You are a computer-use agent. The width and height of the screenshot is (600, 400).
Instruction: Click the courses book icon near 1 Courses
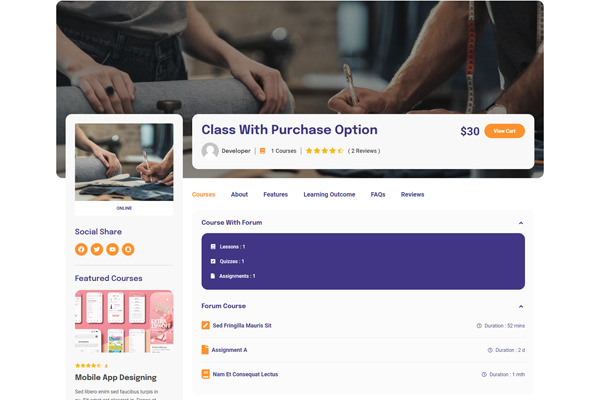pos(262,151)
